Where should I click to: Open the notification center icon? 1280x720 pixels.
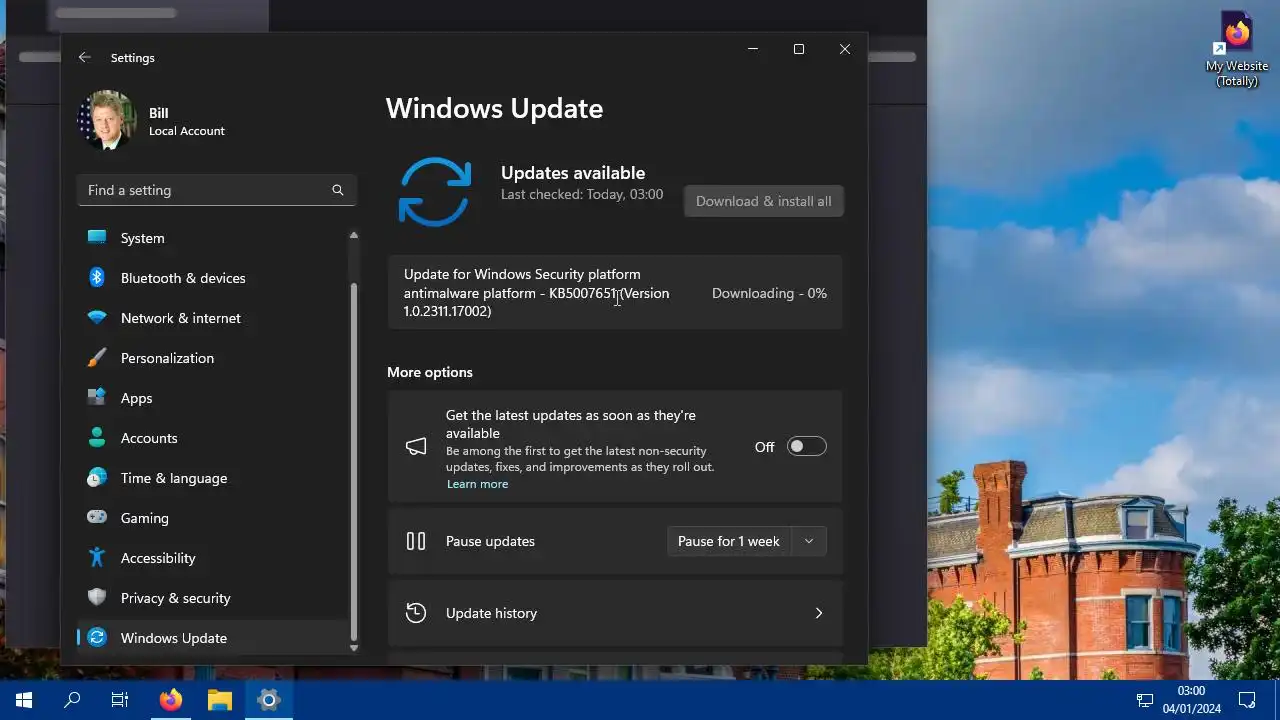(1247, 700)
